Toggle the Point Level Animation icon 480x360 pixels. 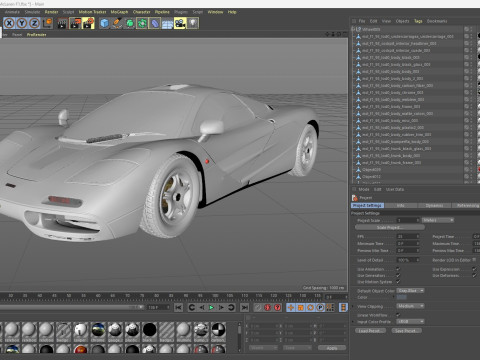click(x=330, y=307)
